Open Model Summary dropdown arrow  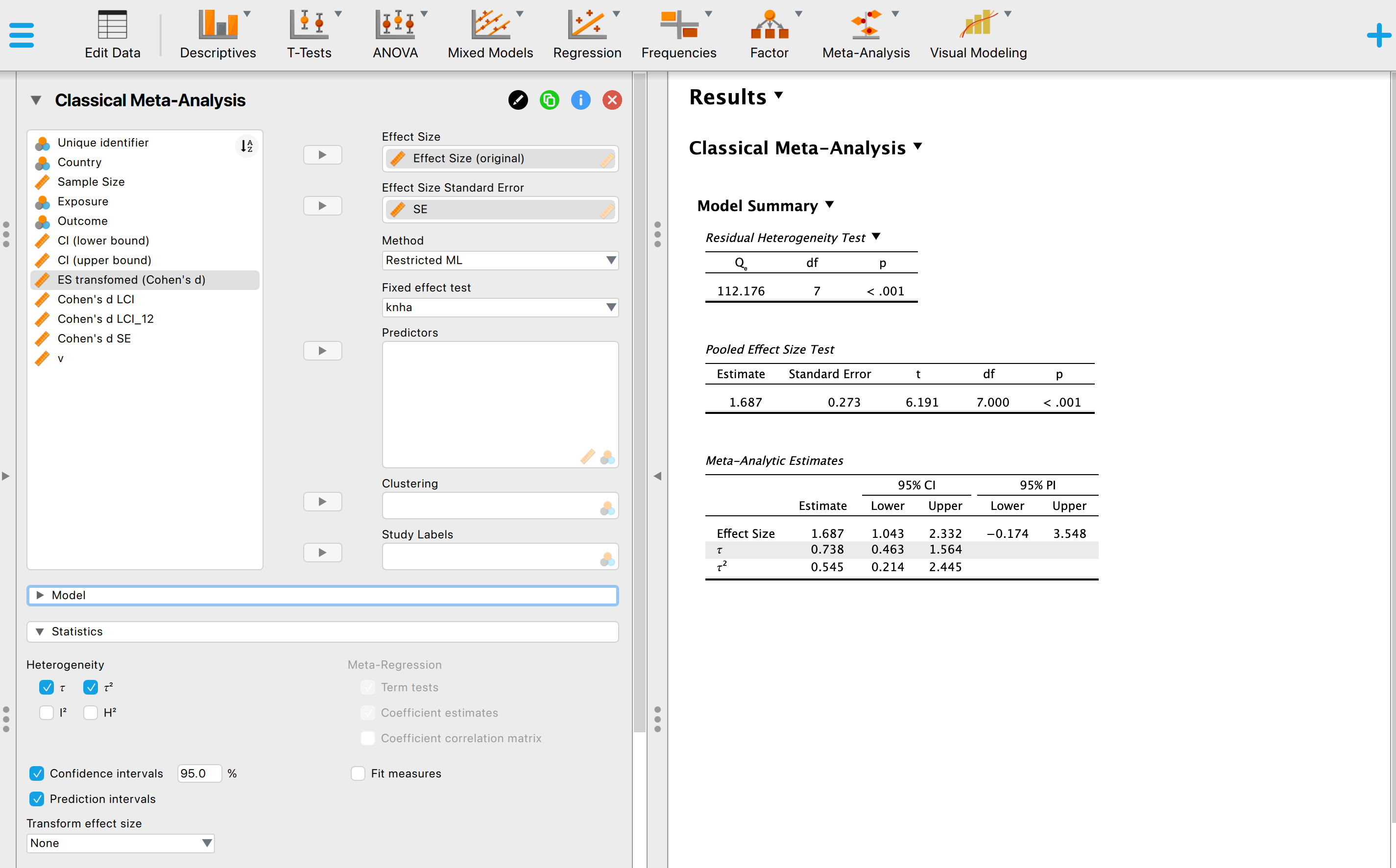pyautogui.click(x=829, y=205)
